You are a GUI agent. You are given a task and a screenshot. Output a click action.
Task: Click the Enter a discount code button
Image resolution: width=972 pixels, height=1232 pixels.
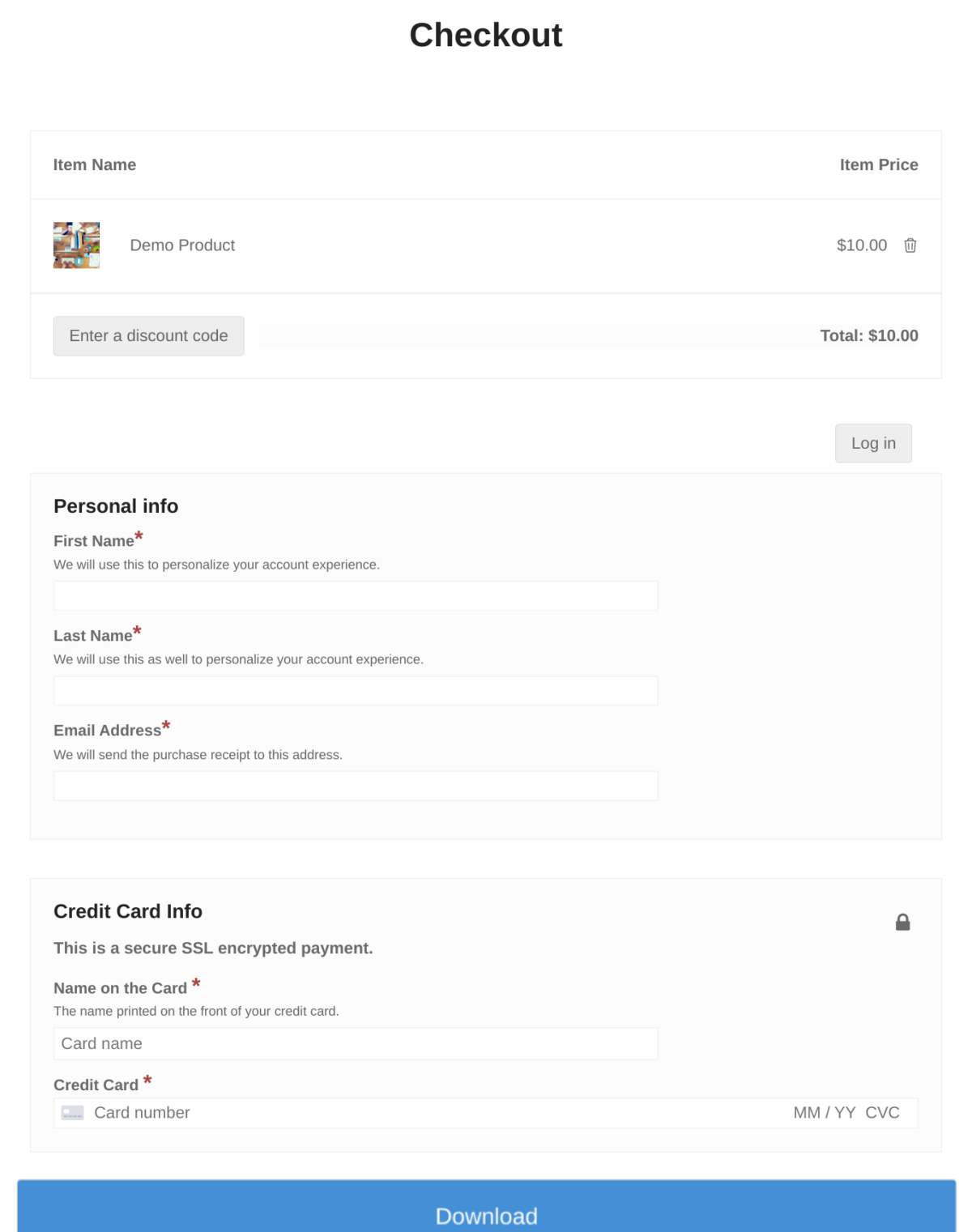pos(148,335)
